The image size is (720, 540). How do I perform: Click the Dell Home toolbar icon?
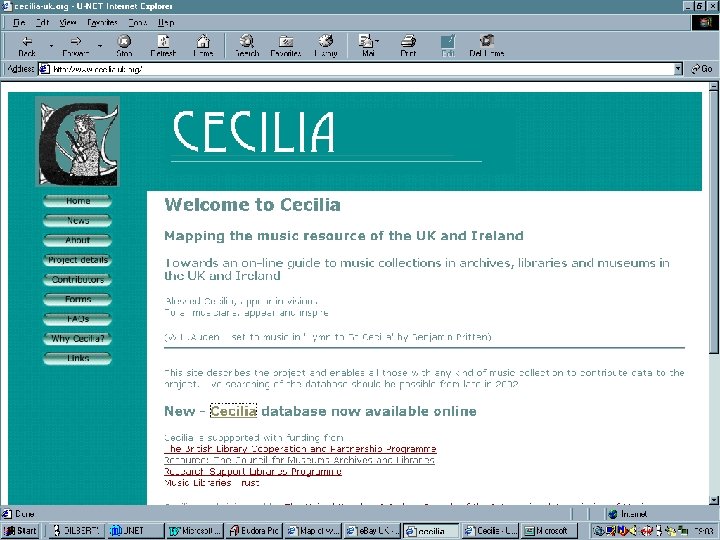487,45
